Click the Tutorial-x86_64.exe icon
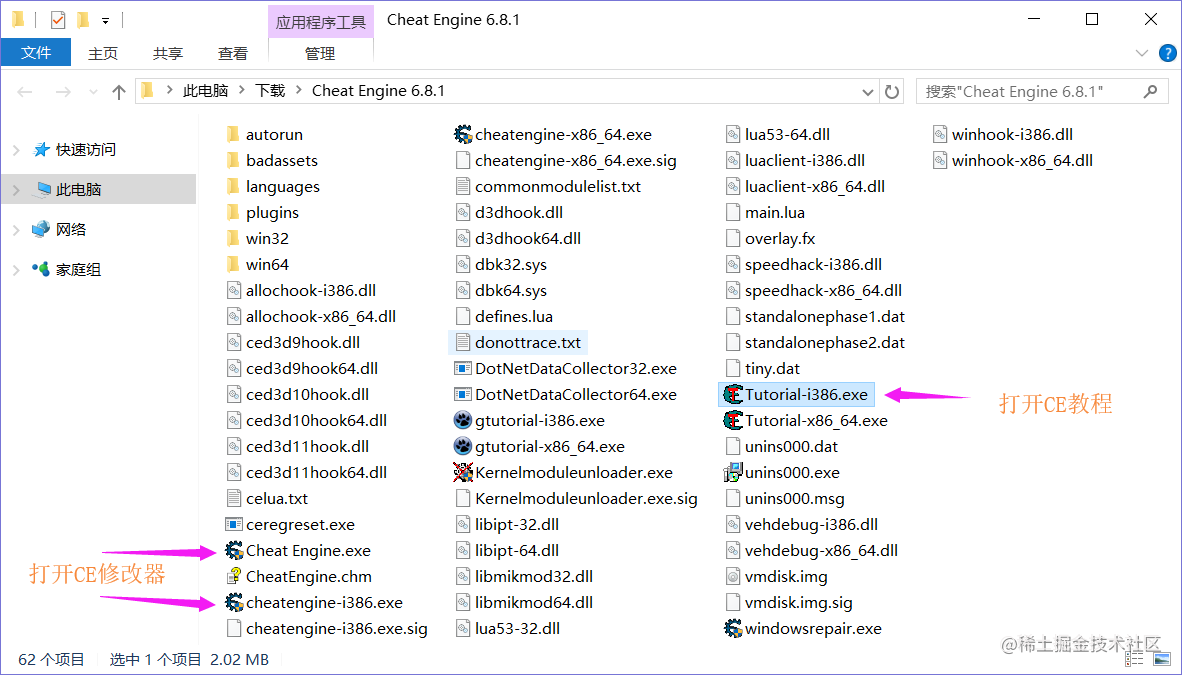The image size is (1182, 675). coord(733,420)
